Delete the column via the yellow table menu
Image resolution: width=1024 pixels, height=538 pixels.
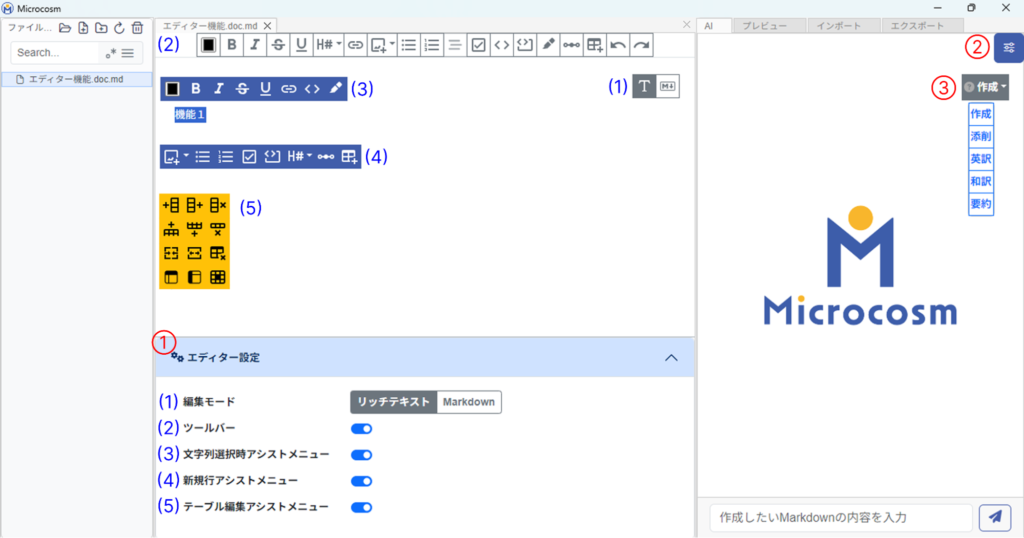click(x=218, y=205)
